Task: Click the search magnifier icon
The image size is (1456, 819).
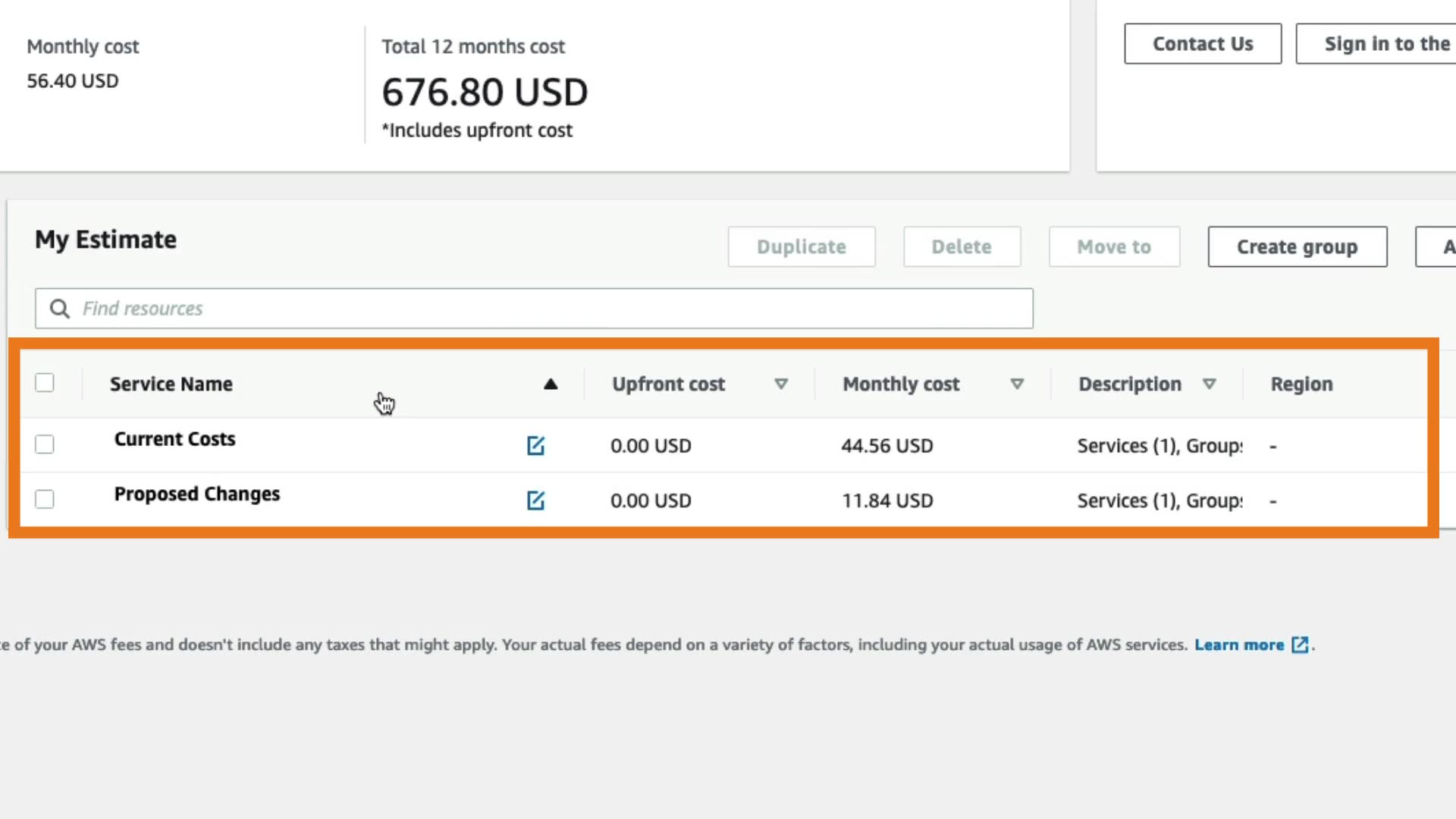Action: click(x=60, y=309)
